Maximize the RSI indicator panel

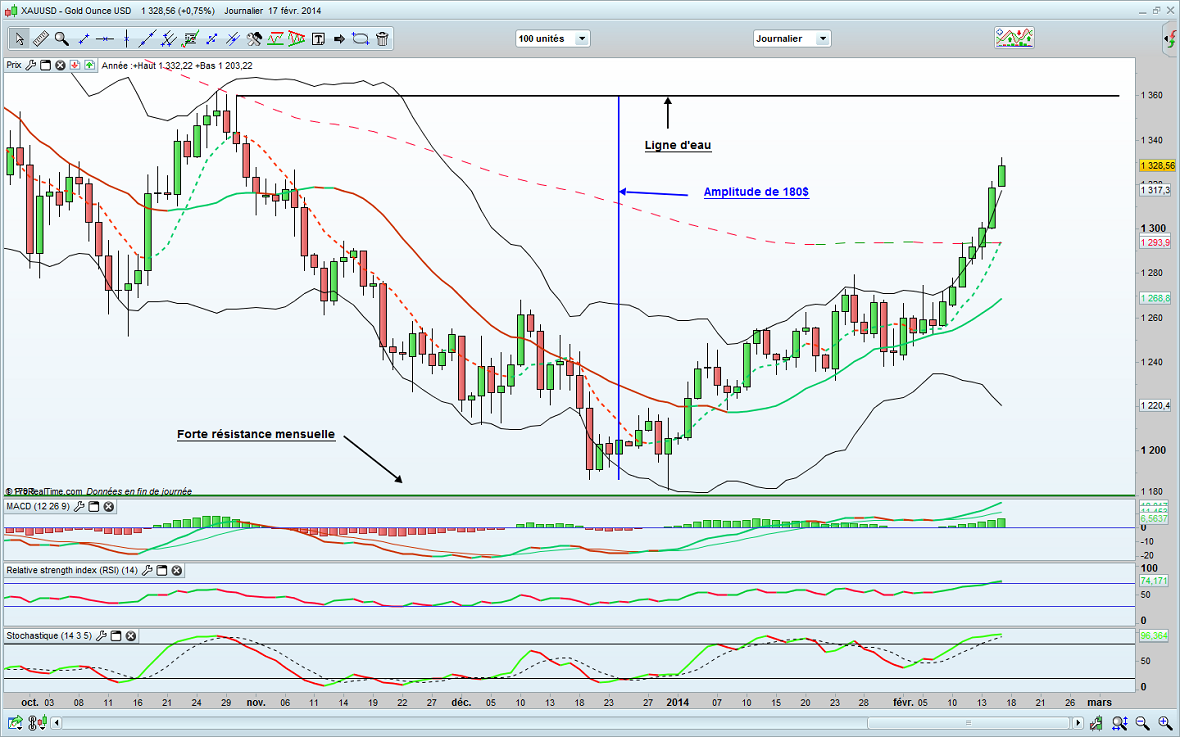point(161,570)
